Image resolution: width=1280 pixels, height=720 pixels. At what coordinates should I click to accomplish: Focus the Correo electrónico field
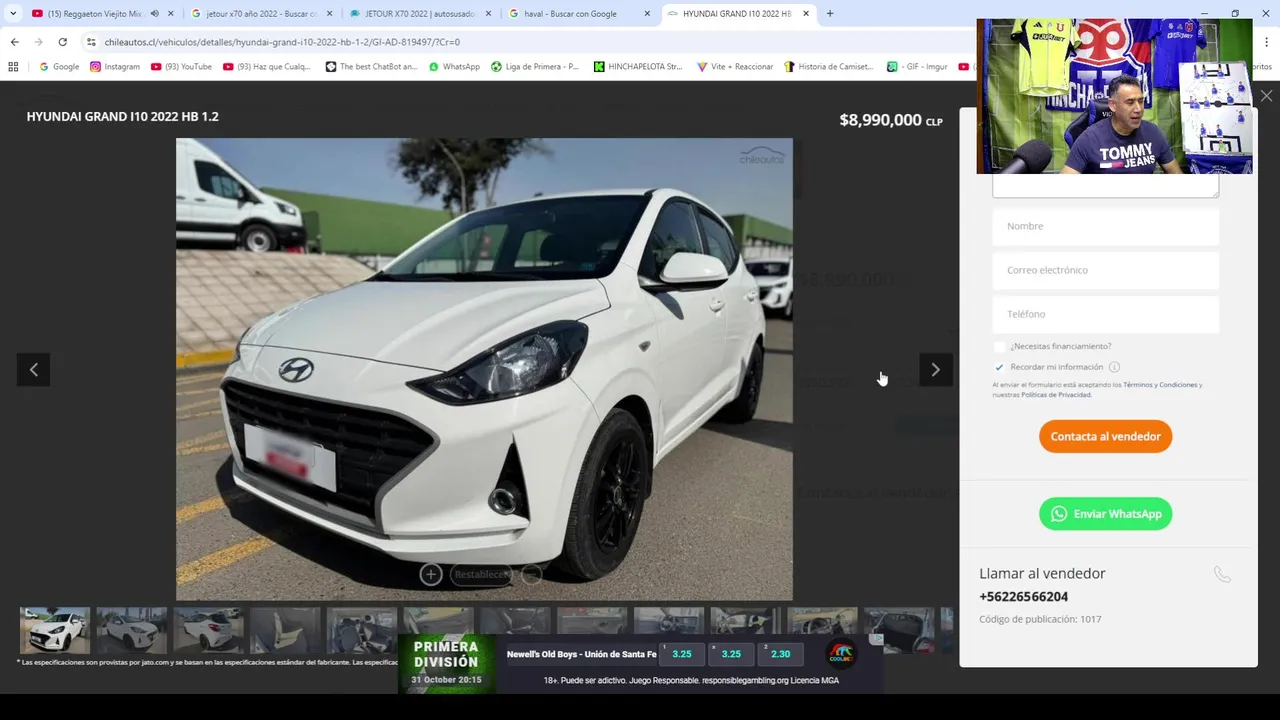click(x=1105, y=270)
